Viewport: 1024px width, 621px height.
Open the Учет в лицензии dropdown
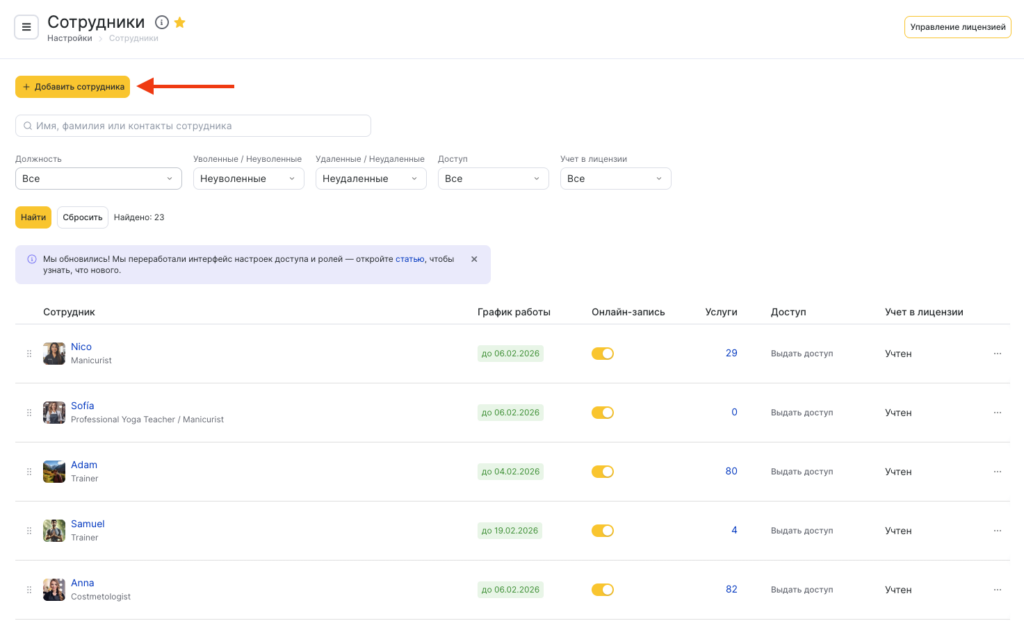coord(615,178)
